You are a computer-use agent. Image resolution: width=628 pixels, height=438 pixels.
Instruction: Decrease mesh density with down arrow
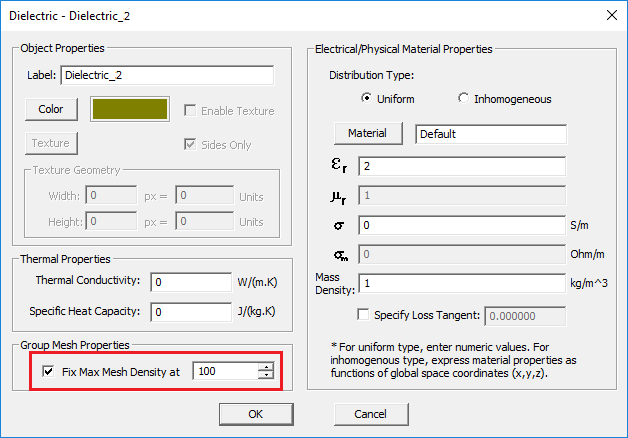(x=265, y=377)
